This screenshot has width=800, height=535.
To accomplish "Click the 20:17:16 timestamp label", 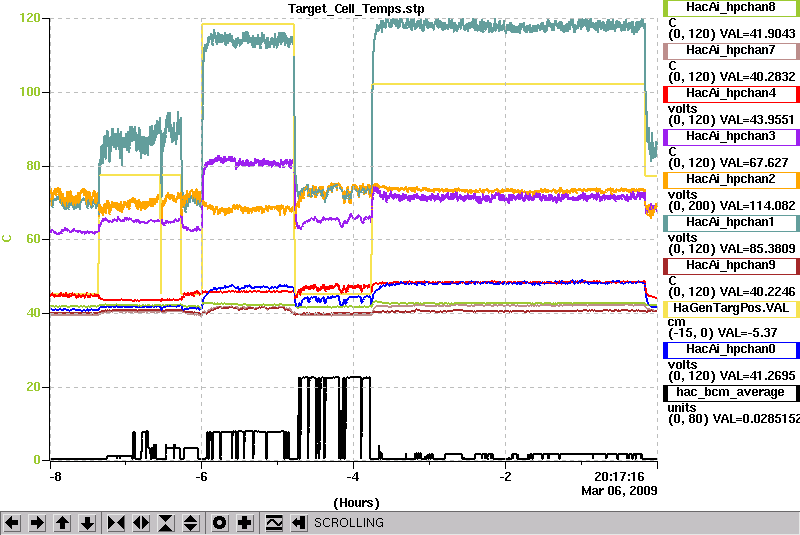I will (619, 477).
